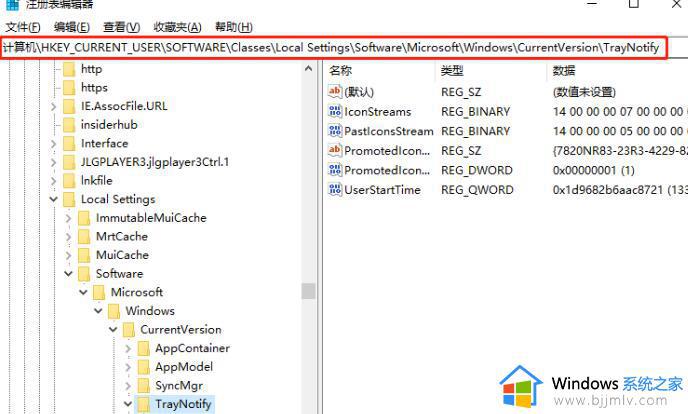Collapse the Windows key
Viewport: 688px width, 414px height.
(98, 311)
